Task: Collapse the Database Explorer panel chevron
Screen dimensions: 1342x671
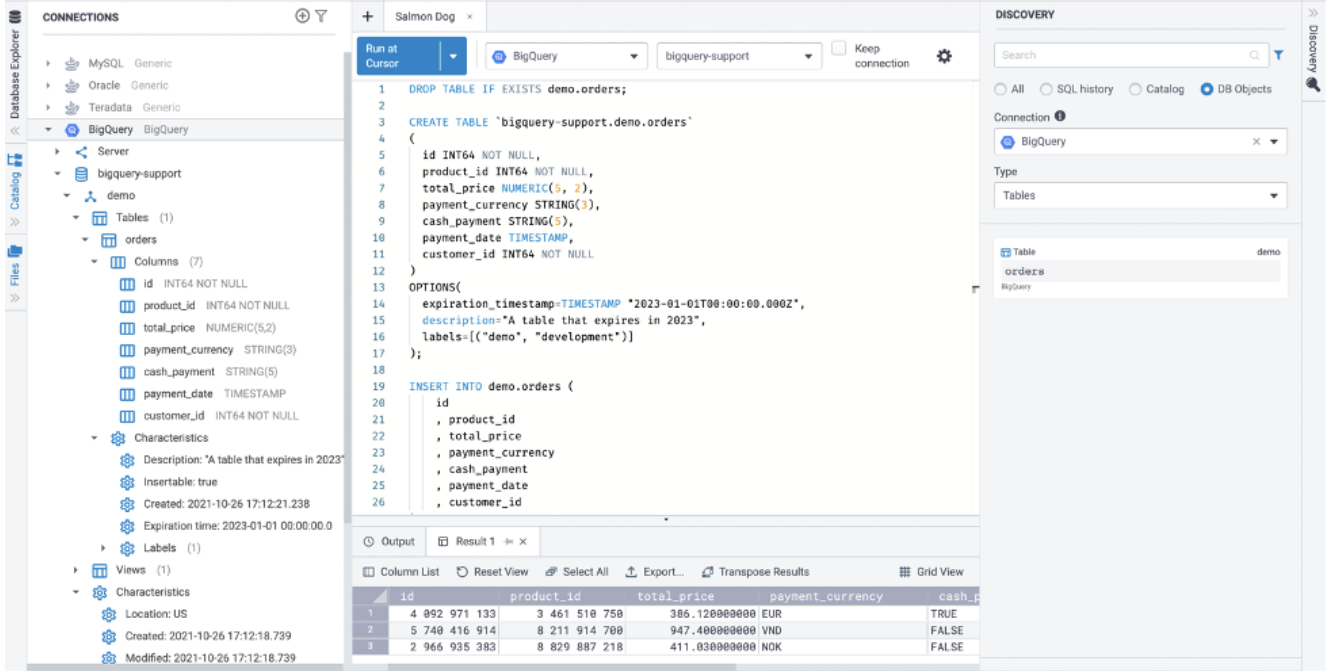Action: (15, 130)
